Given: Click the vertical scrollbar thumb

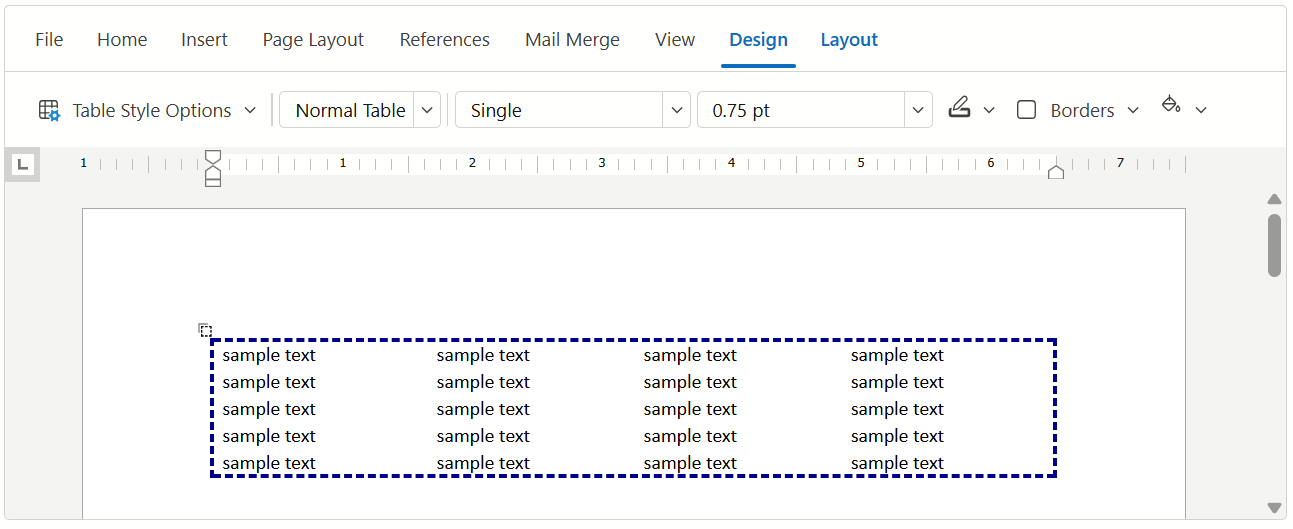Looking at the screenshot, I should click(x=1274, y=245).
